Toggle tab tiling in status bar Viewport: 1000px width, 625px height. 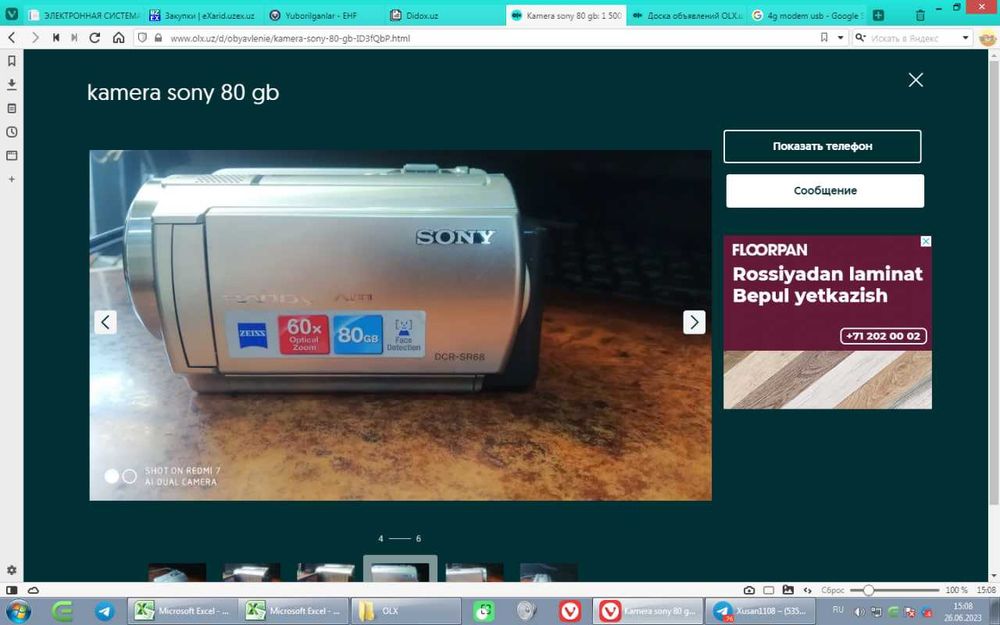768,590
